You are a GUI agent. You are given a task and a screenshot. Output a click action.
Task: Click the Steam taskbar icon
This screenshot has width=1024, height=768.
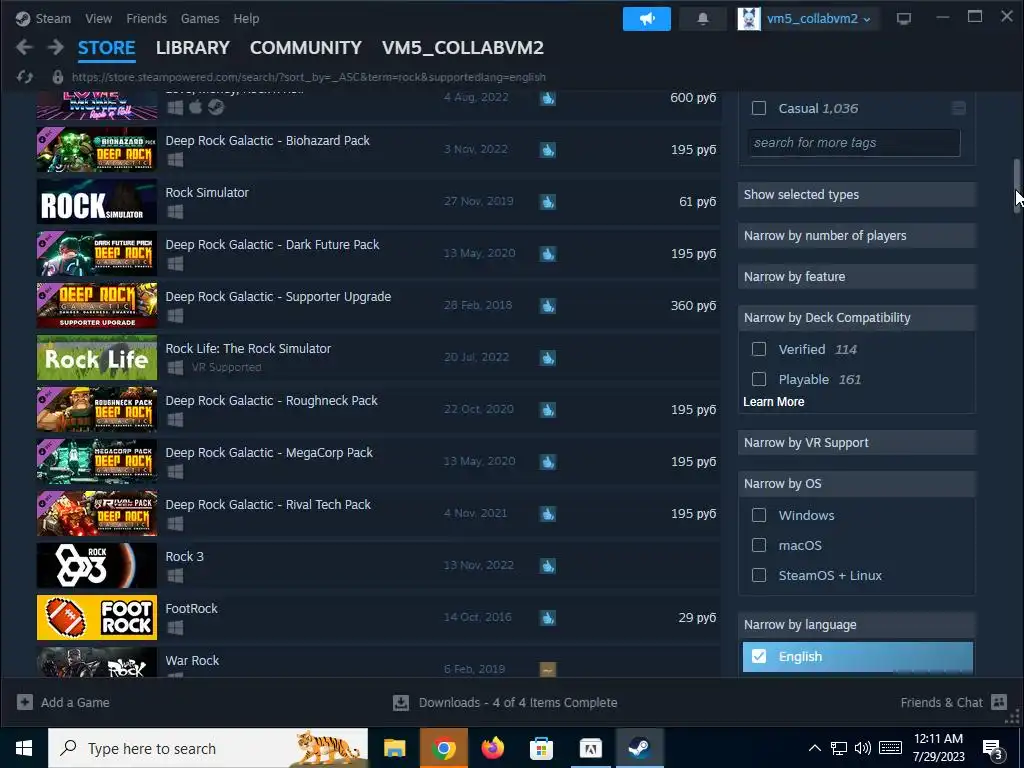point(639,748)
